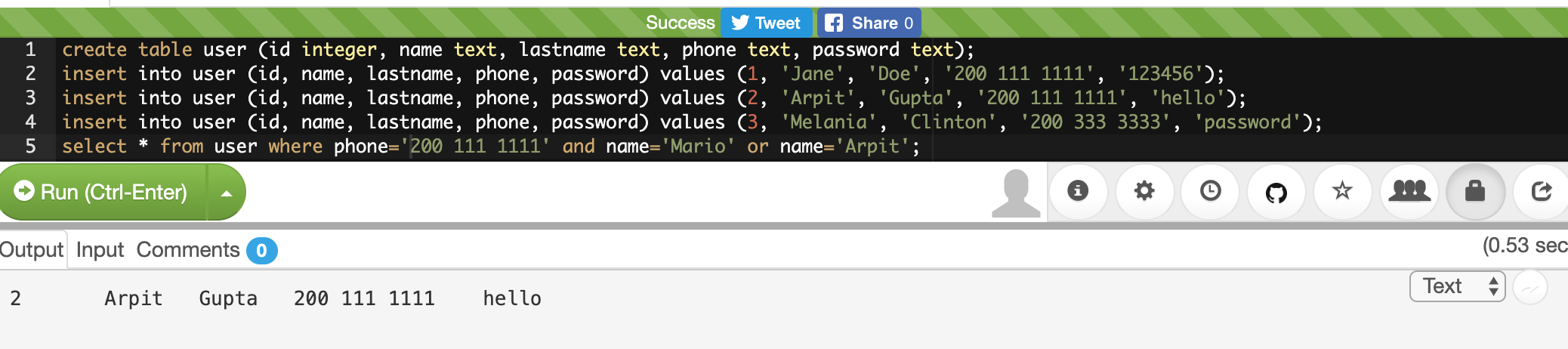Click the faded chart icon beside Text
1568x349 pixels.
pyautogui.click(x=1531, y=288)
